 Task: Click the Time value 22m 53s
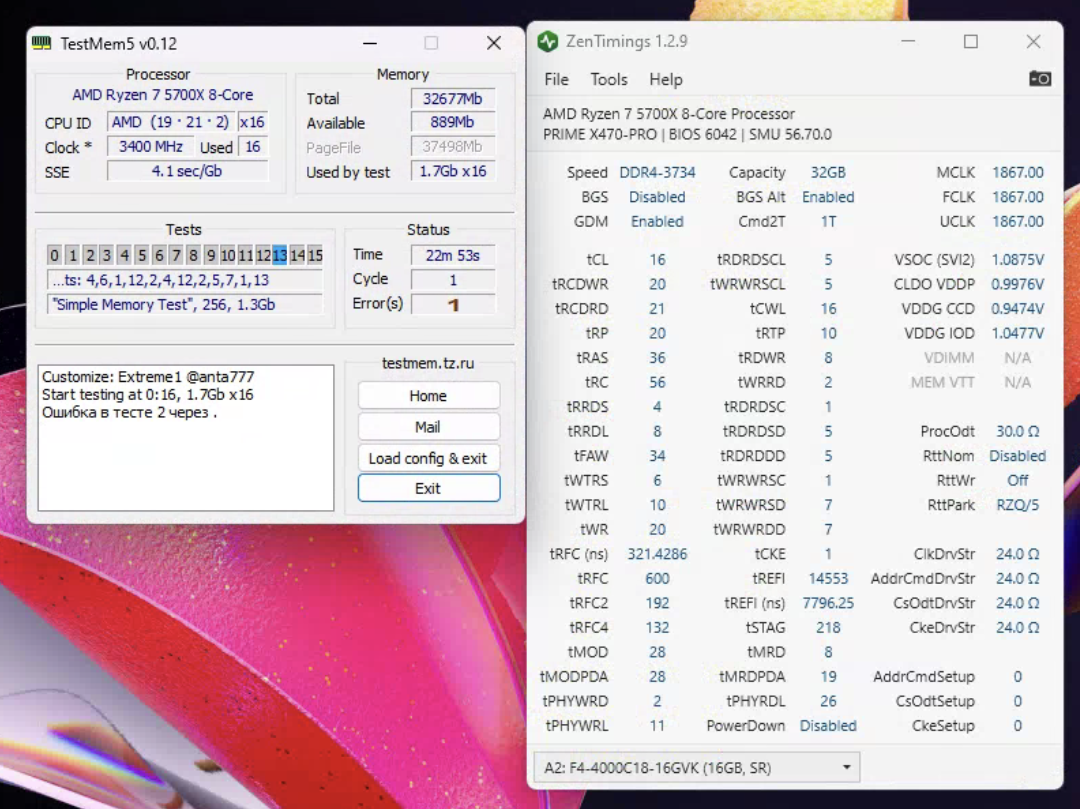tap(453, 255)
